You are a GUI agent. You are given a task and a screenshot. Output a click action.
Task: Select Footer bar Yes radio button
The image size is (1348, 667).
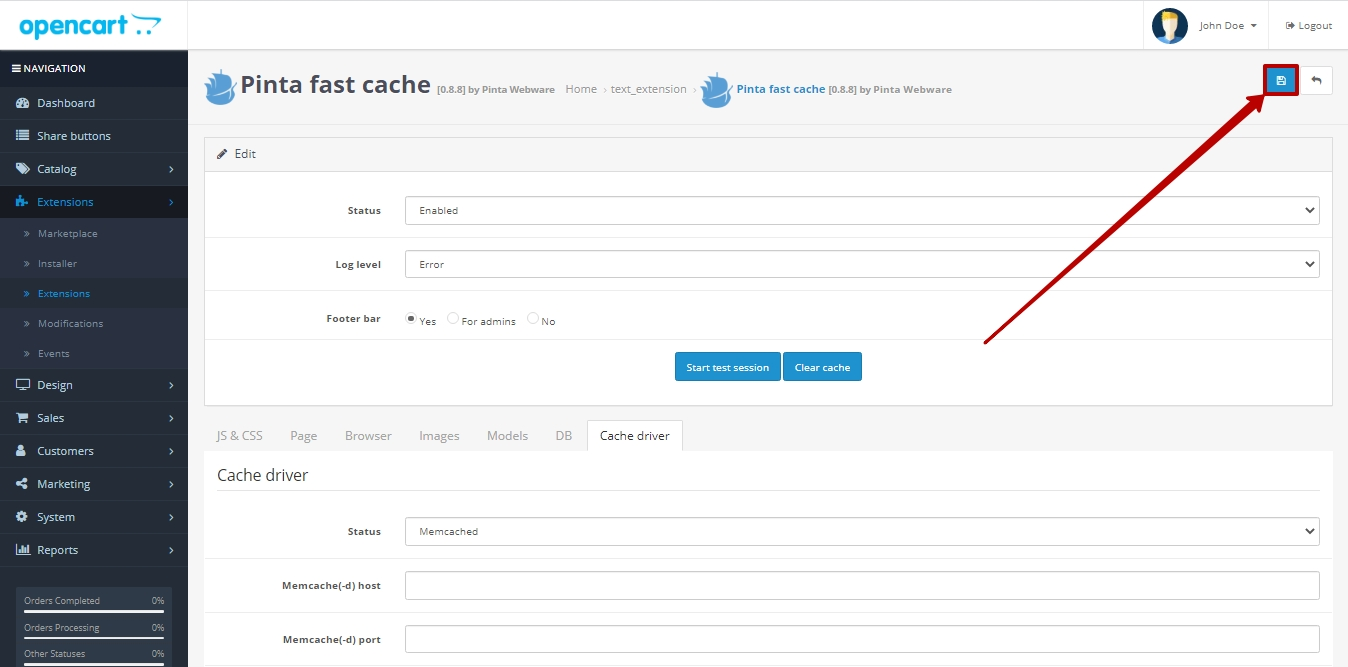tap(411, 319)
